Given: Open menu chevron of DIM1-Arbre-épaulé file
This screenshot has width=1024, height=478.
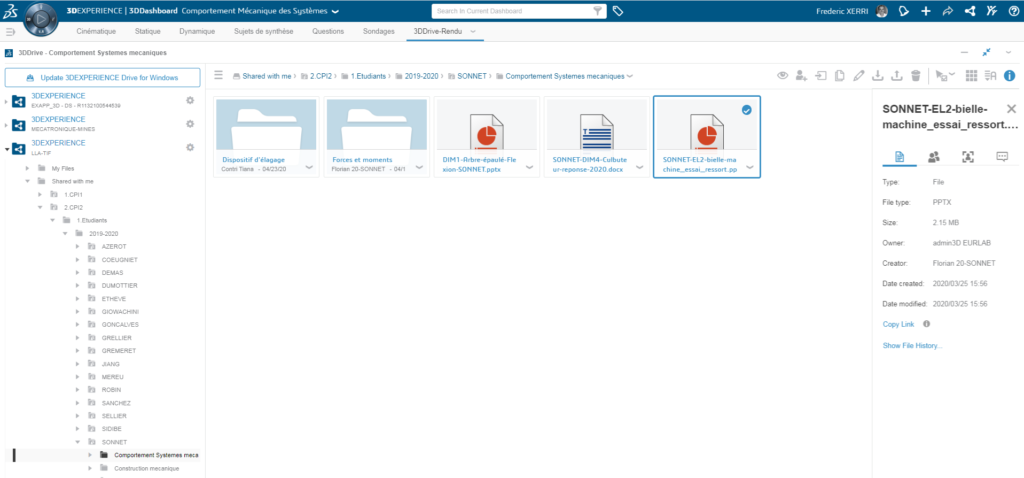Looking at the screenshot, I should point(530,167).
